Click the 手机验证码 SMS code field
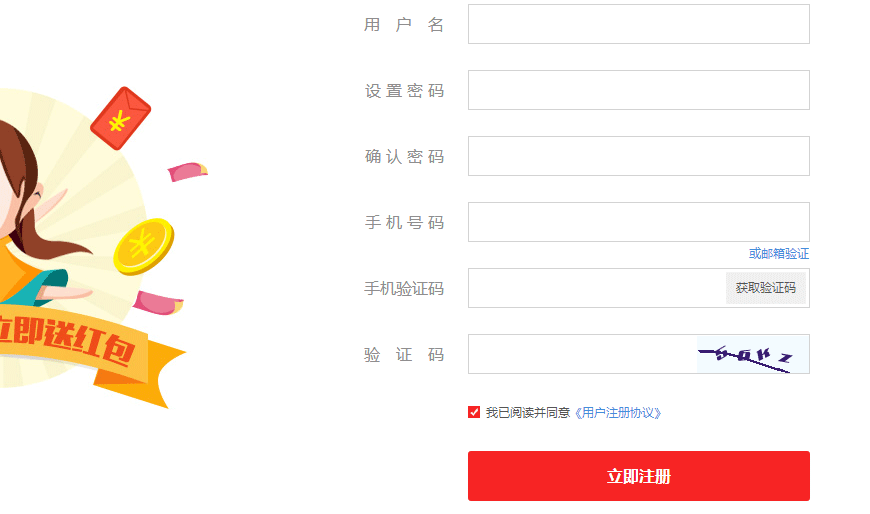Viewport: 870px width, 514px height. (x=597, y=288)
